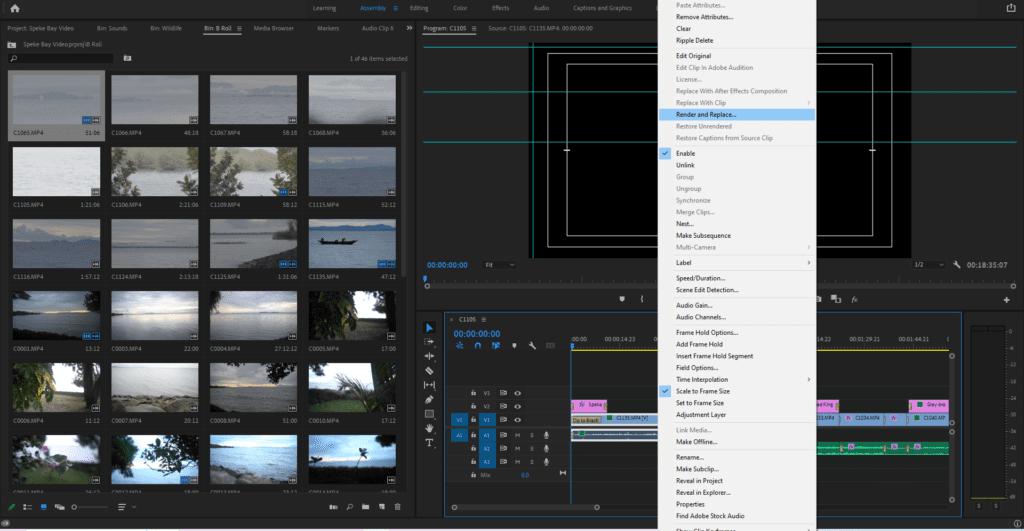Toggle timeline Captions CC button
1024x531 pixels.
(x=551, y=346)
